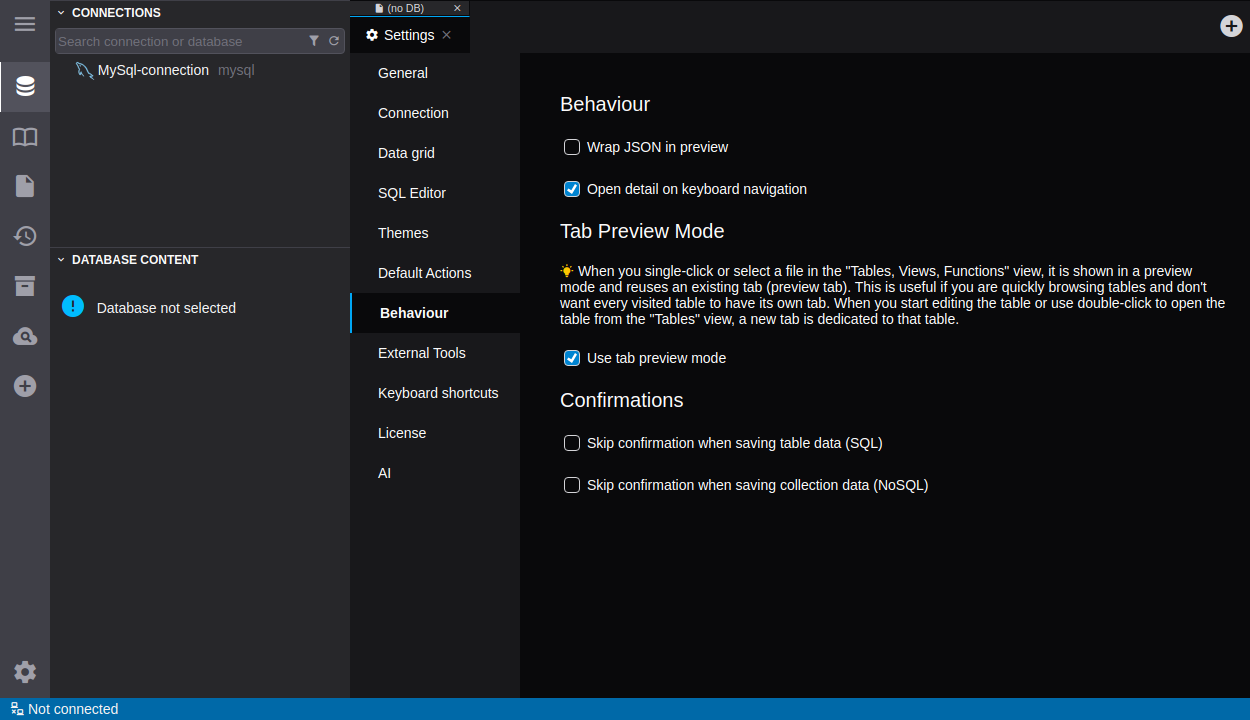Close the Settings tab
This screenshot has width=1250, height=720.
(447, 35)
